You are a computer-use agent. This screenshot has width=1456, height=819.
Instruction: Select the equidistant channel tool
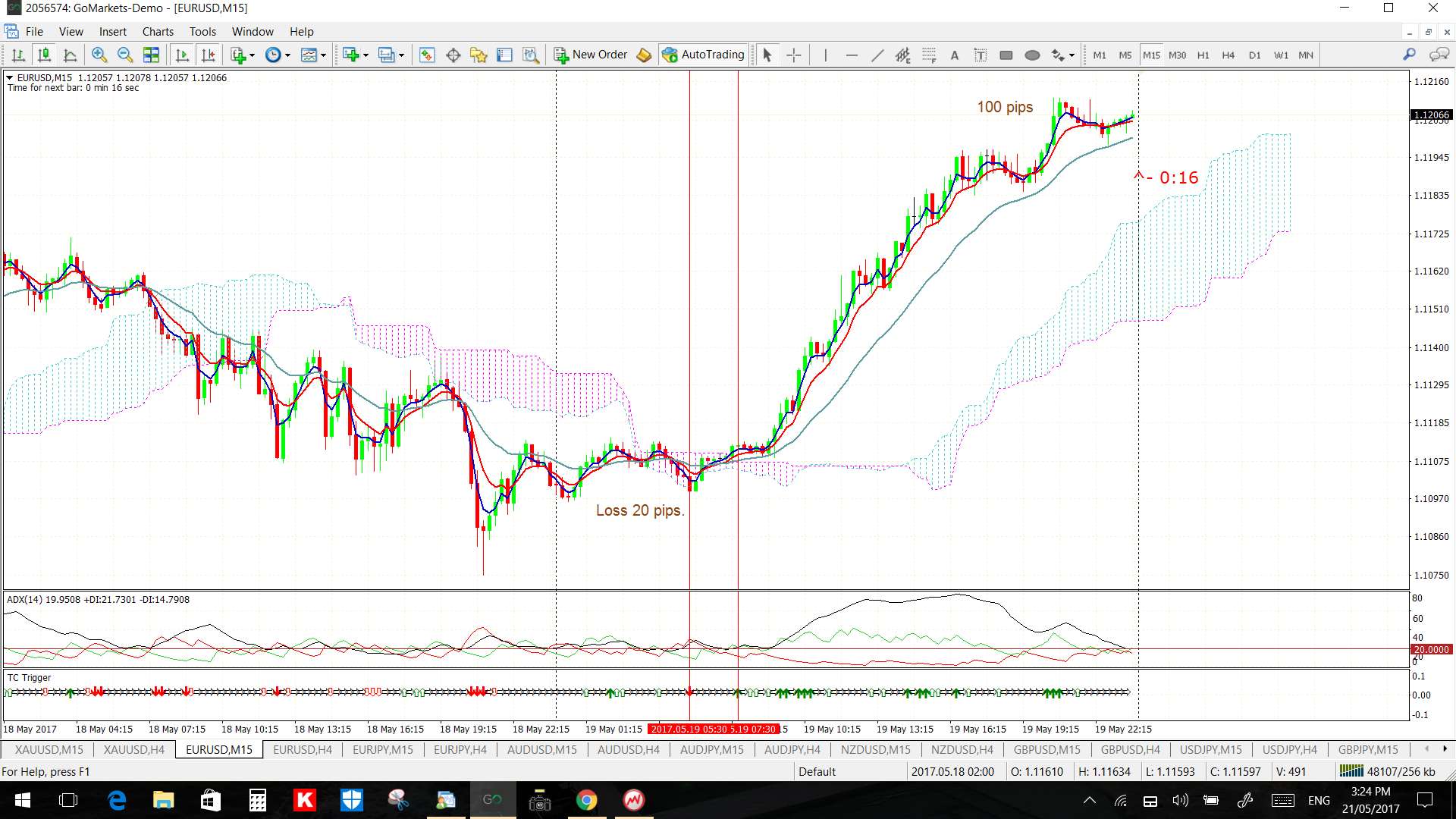(x=902, y=55)
